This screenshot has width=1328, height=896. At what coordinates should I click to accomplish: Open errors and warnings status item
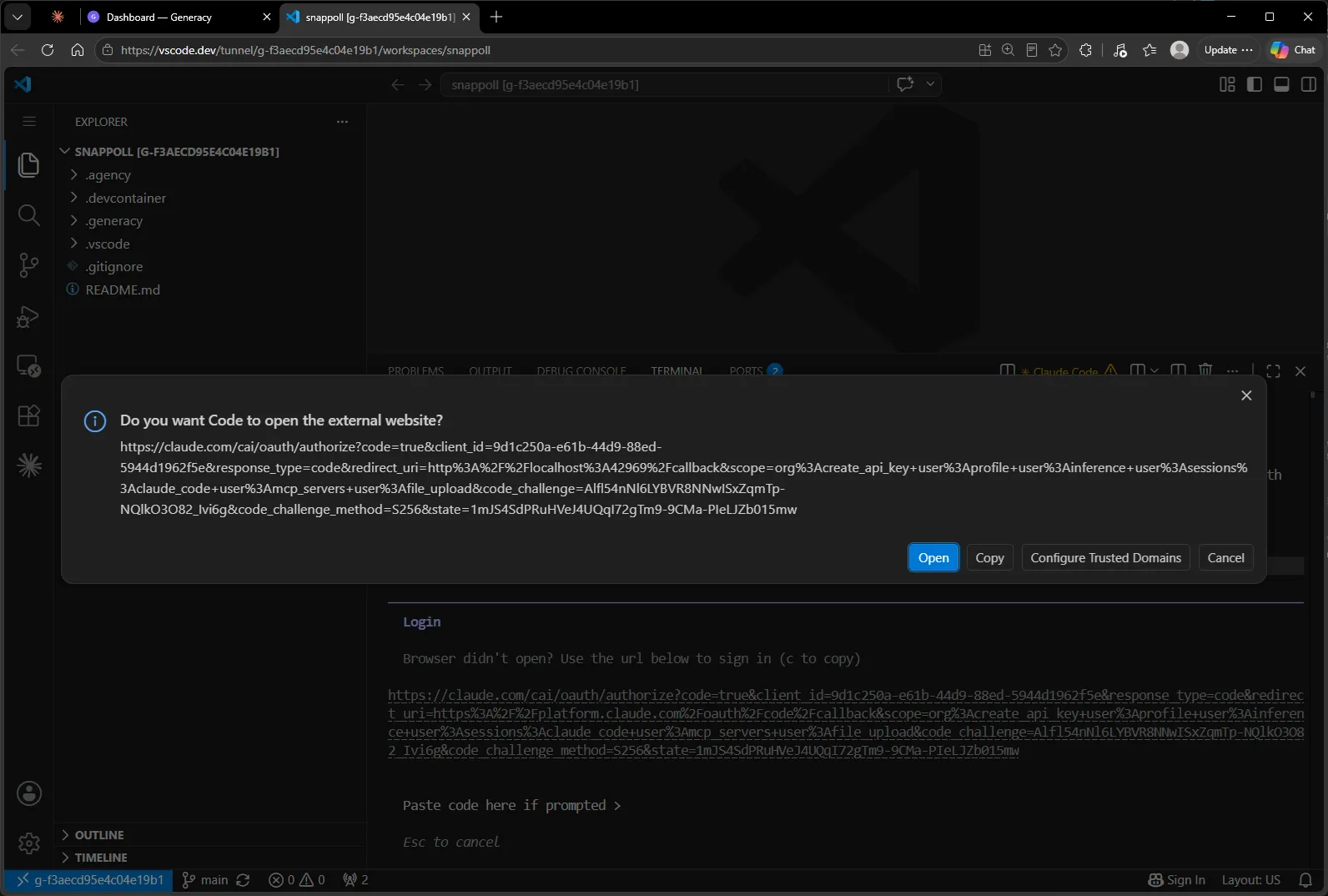click(x=296, y=880)
